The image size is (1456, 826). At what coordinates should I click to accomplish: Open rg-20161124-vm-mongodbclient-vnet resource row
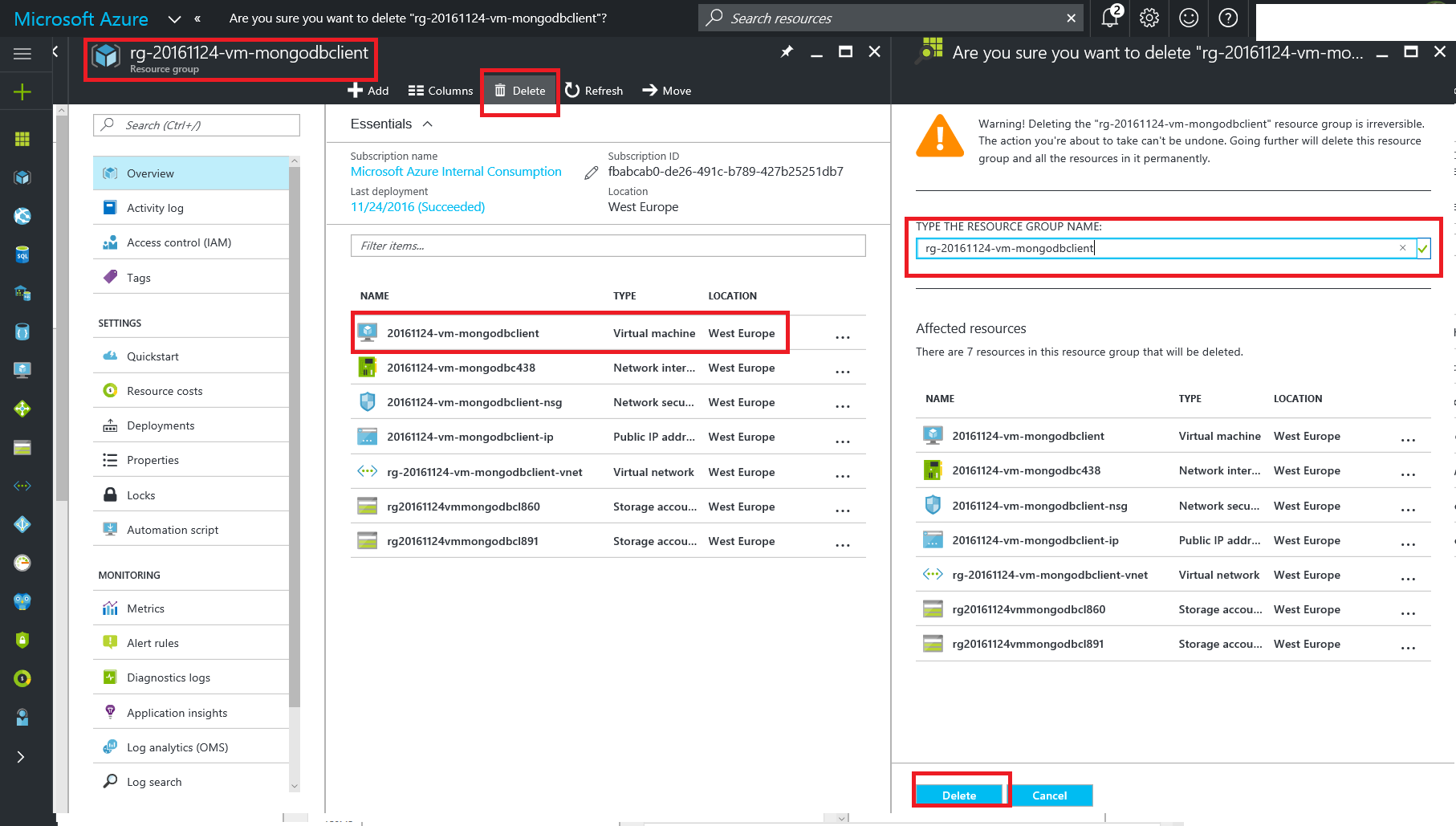click(x=608, y=472)
